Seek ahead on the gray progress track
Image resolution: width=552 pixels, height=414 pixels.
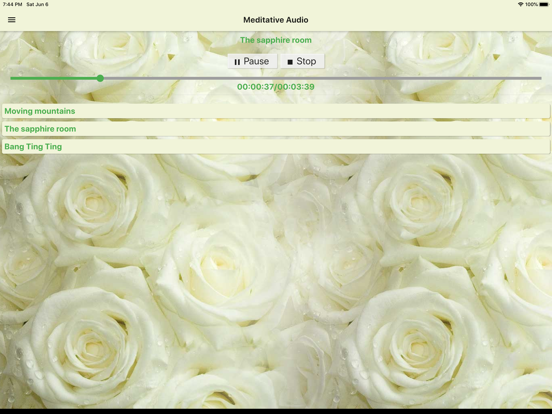[322, 78]
